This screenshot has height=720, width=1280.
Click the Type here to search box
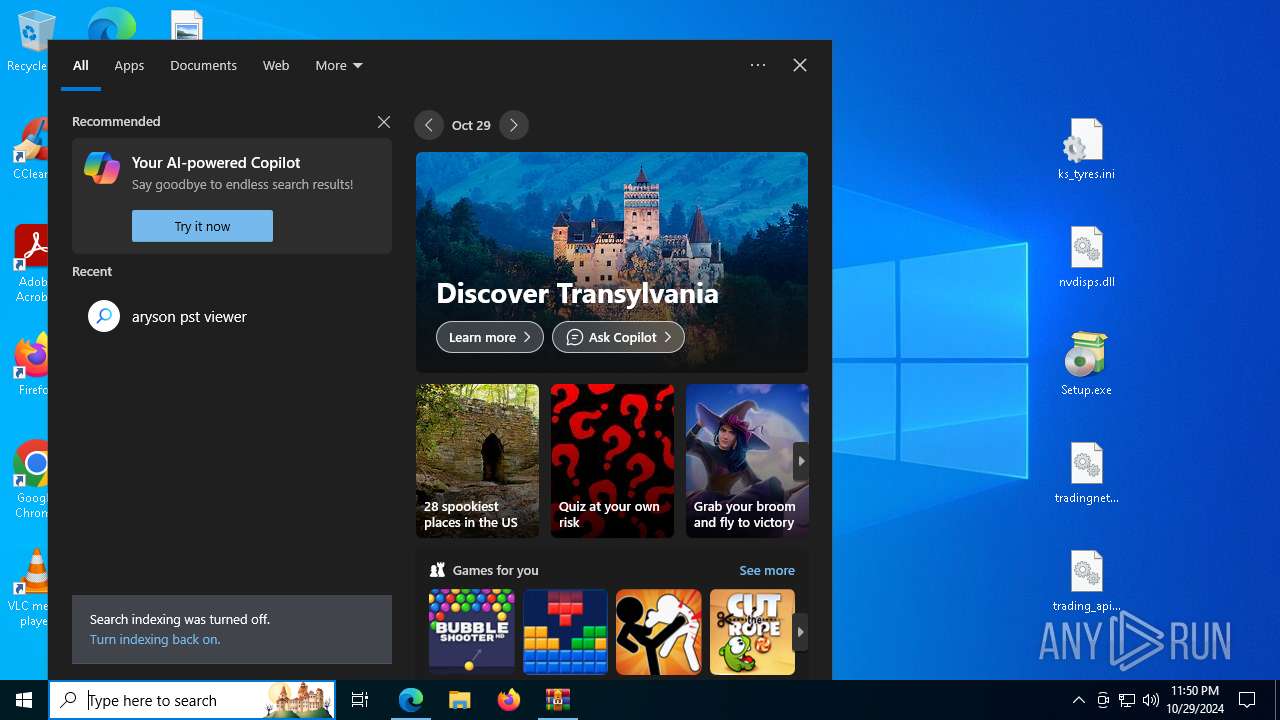click(x=192, y=700)
